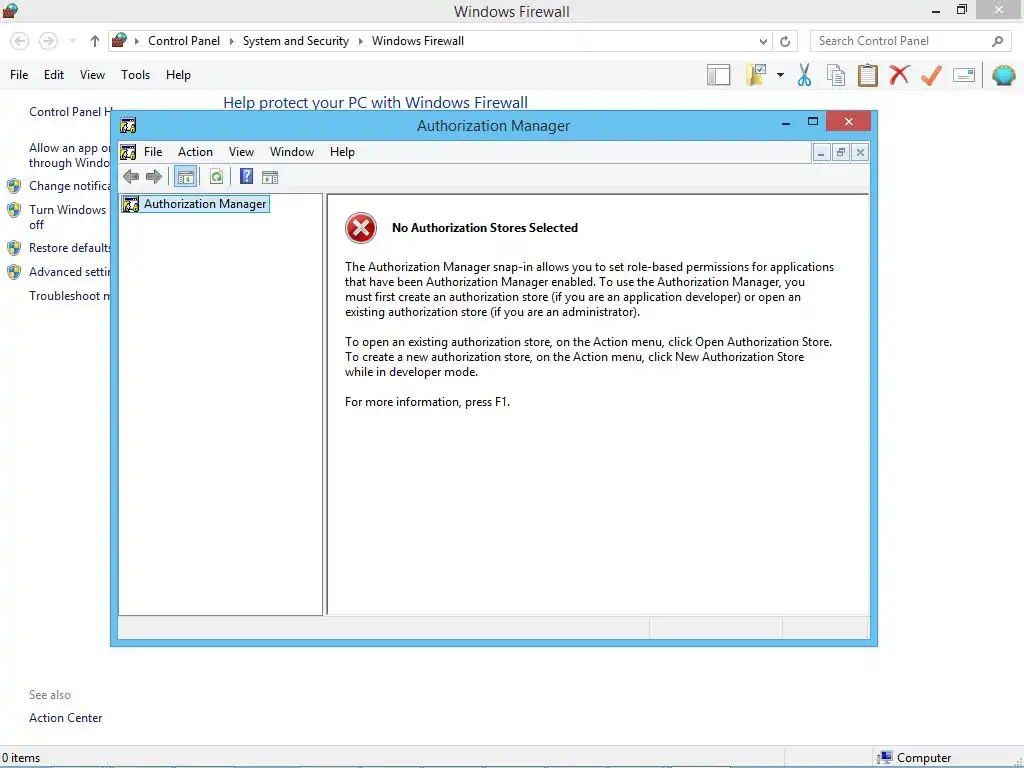Image resolution: width=1024 pixels, height=768 pixels.
Task: Click the Copy icon in Windows Firewall toolbar
Action: pos(836,75)
